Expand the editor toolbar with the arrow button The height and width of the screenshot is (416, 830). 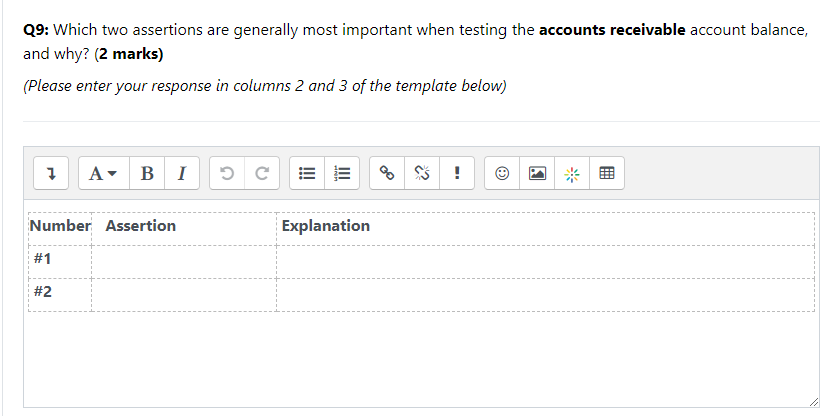coord(50,174)
